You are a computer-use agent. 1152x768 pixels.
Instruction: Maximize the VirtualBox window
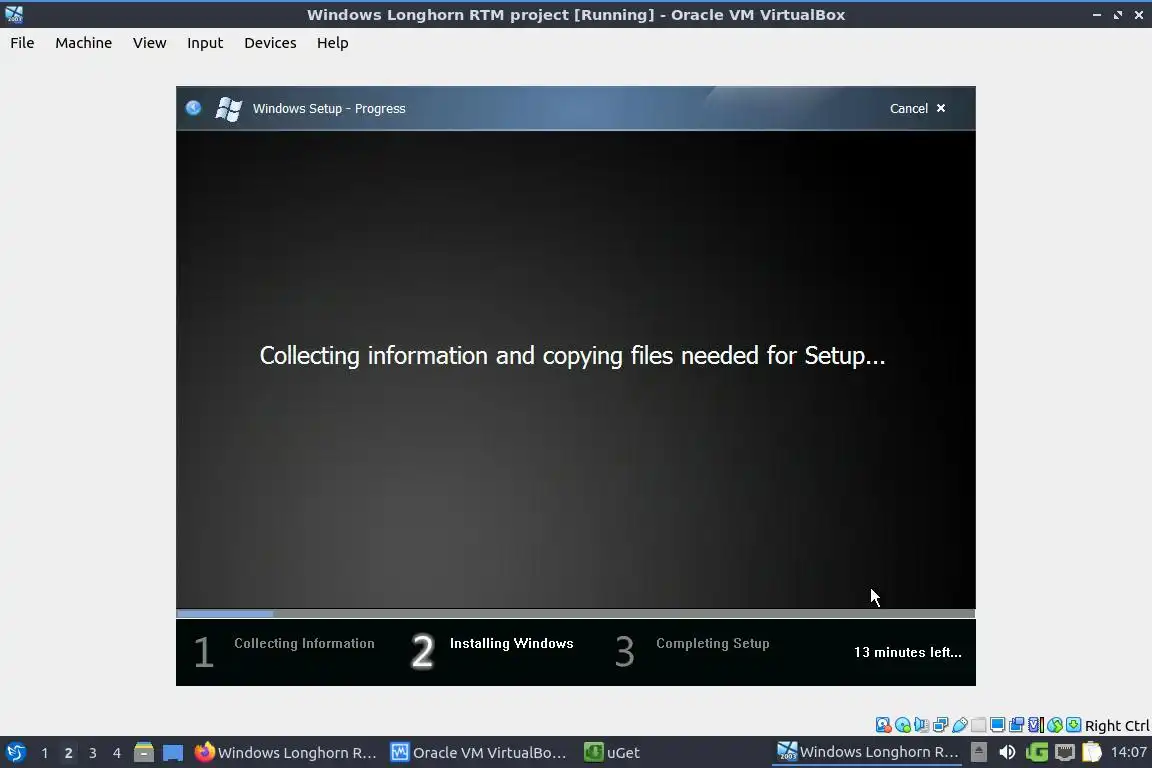point(1117,15)
